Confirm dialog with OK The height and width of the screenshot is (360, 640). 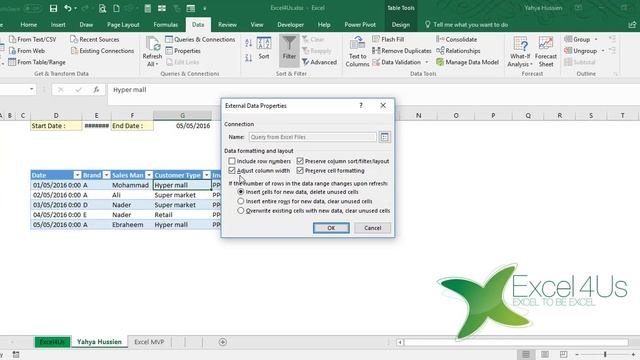point(331,228)
